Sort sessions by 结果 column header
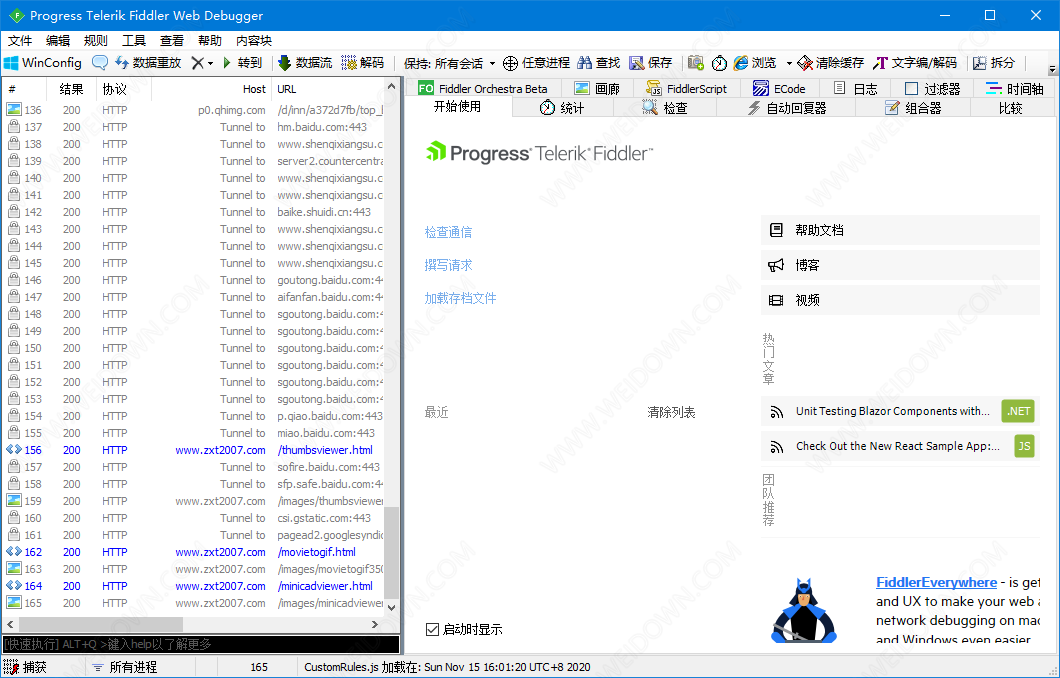The height and width of the screenshot is (678, 1060). click(71, 89)
